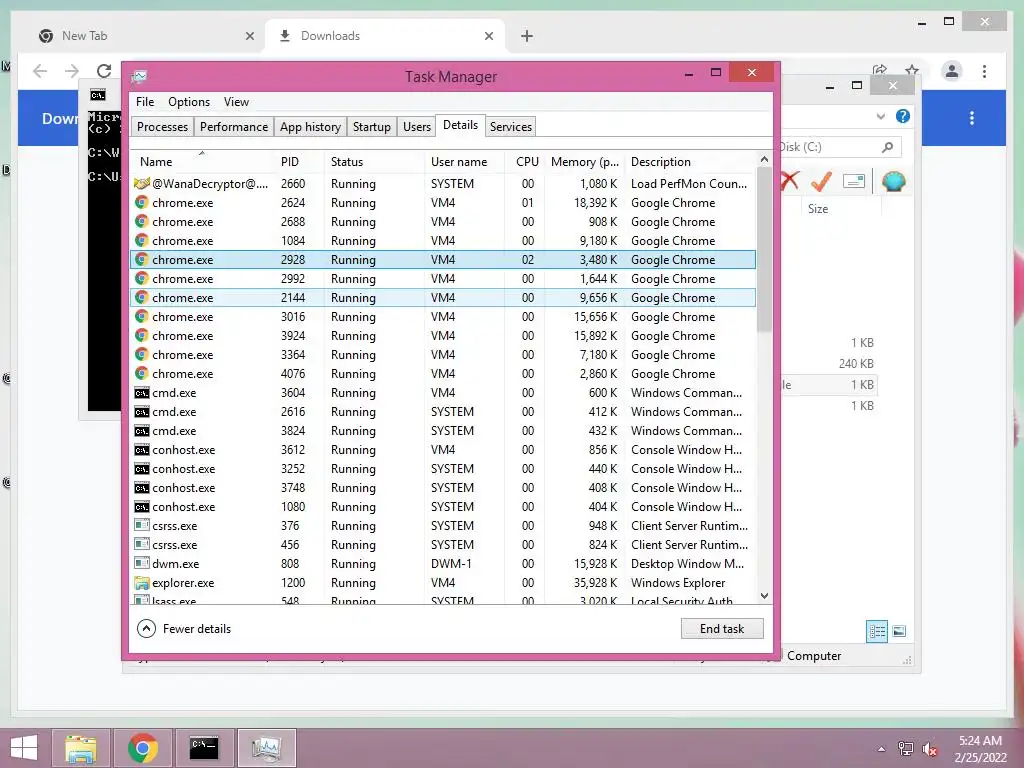Click the muted volume tray icon
Image resolution: width=1024 pixels, height=768 pixels.
coord(930,749)
